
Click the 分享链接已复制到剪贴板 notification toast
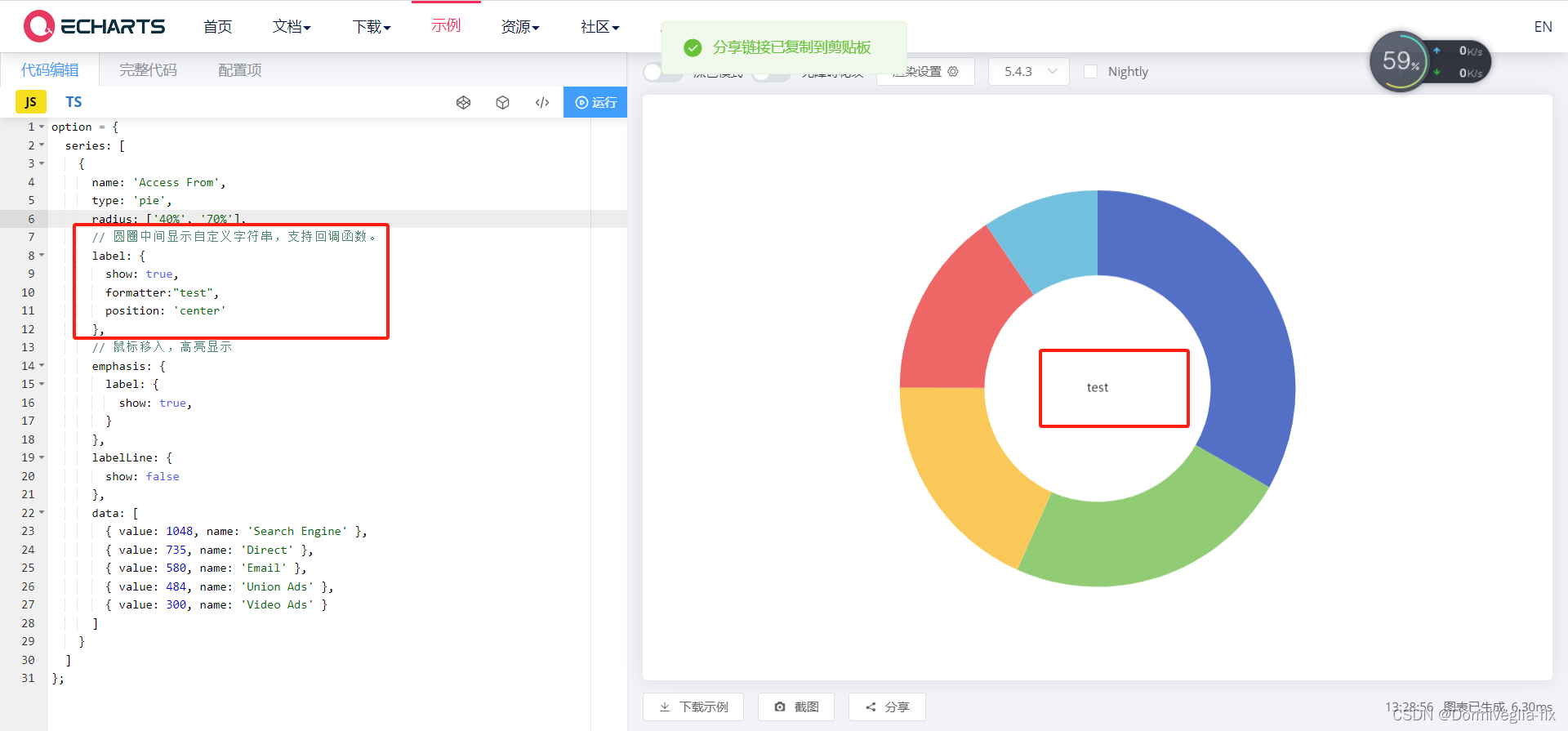tap(784, 47)
